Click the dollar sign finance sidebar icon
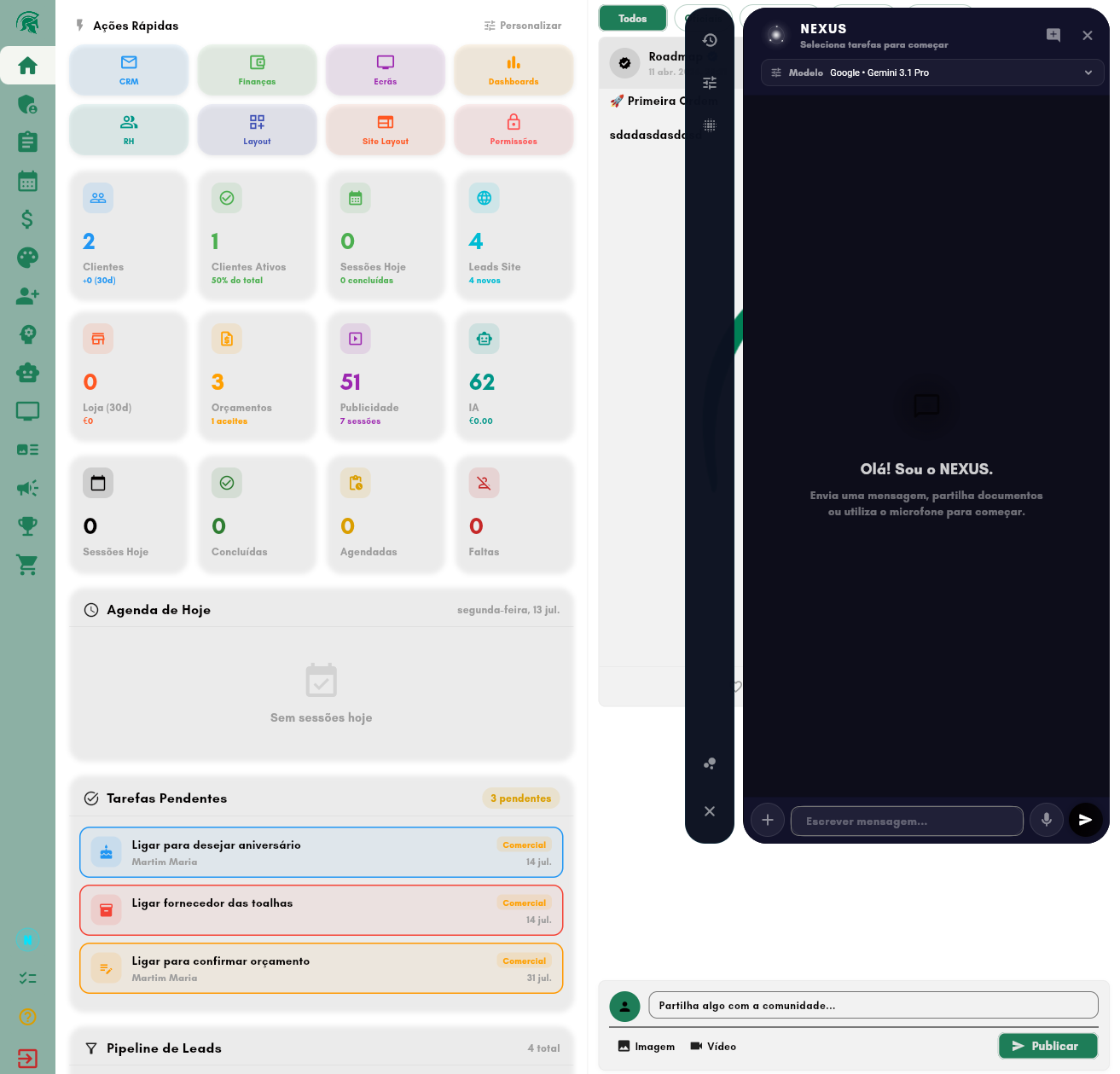 (27, 219)
